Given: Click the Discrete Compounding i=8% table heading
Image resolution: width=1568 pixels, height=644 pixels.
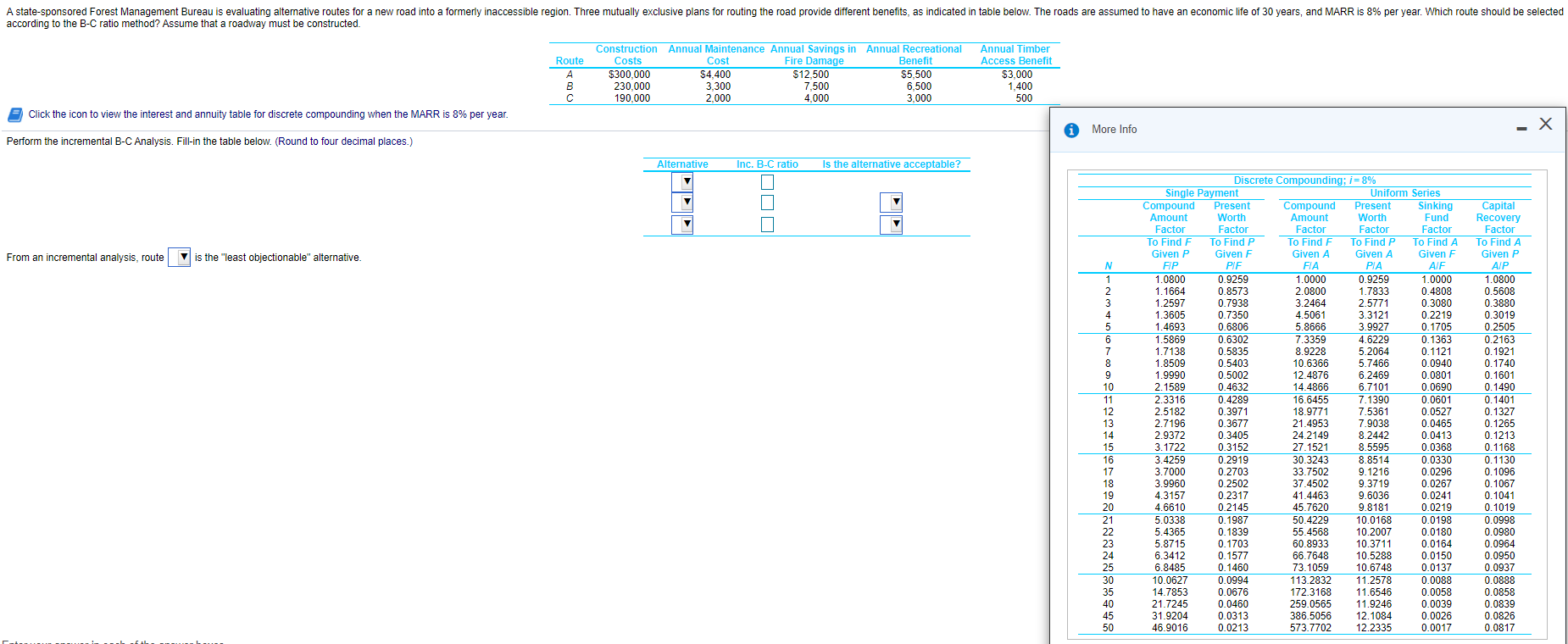Looking at the screenshot, I should (x=1304, y=180).
